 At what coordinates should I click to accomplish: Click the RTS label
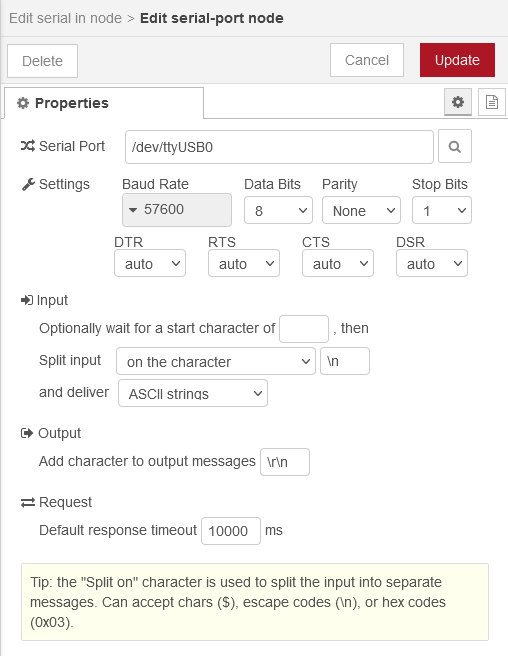point(222,242)
